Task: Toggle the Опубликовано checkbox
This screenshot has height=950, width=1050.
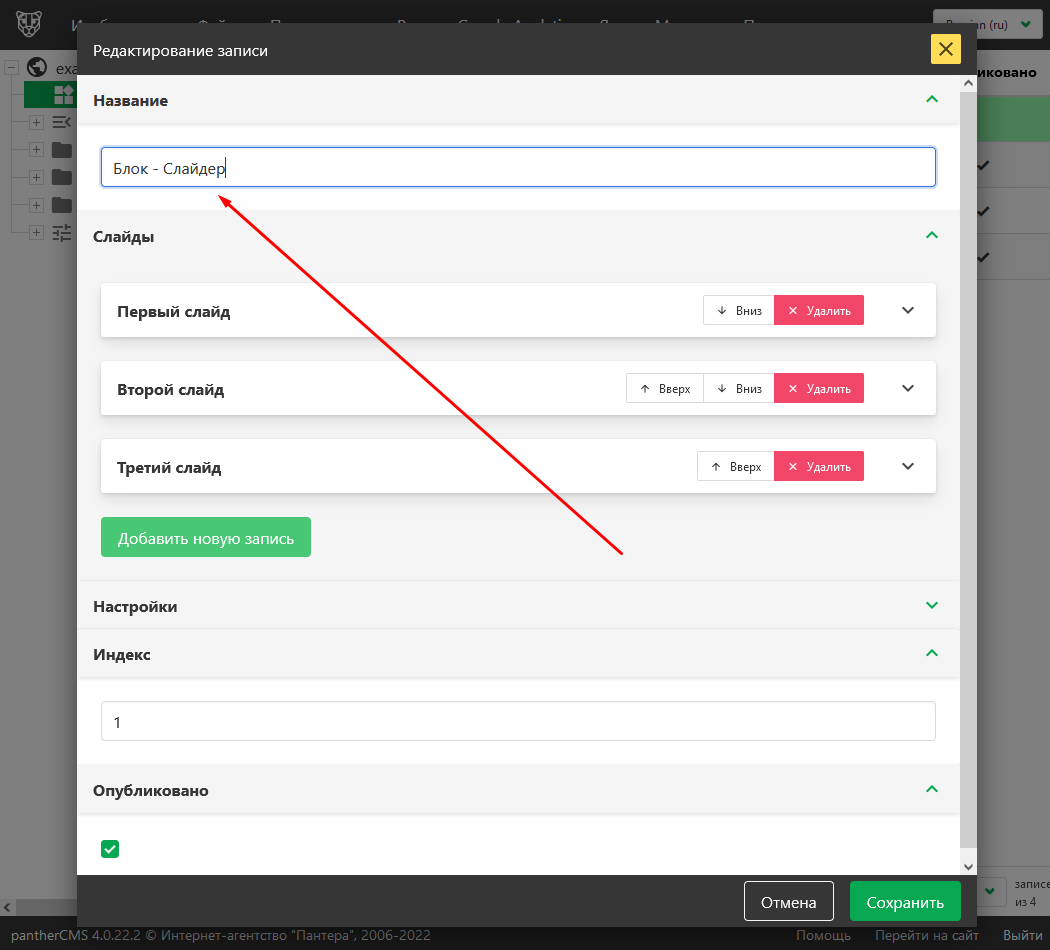Action: [x=110, y=849]
